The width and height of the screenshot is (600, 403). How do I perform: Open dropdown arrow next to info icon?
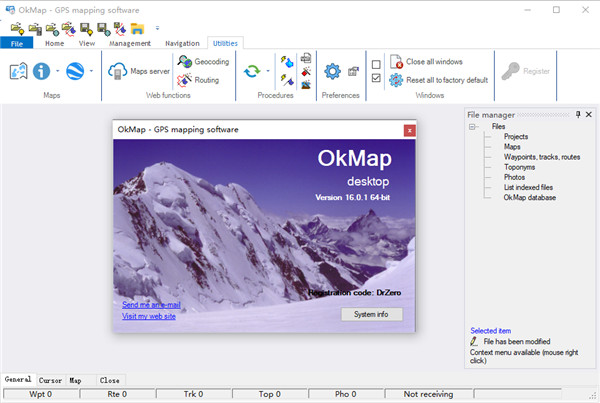pyautogui.click(x=57, y=71)
